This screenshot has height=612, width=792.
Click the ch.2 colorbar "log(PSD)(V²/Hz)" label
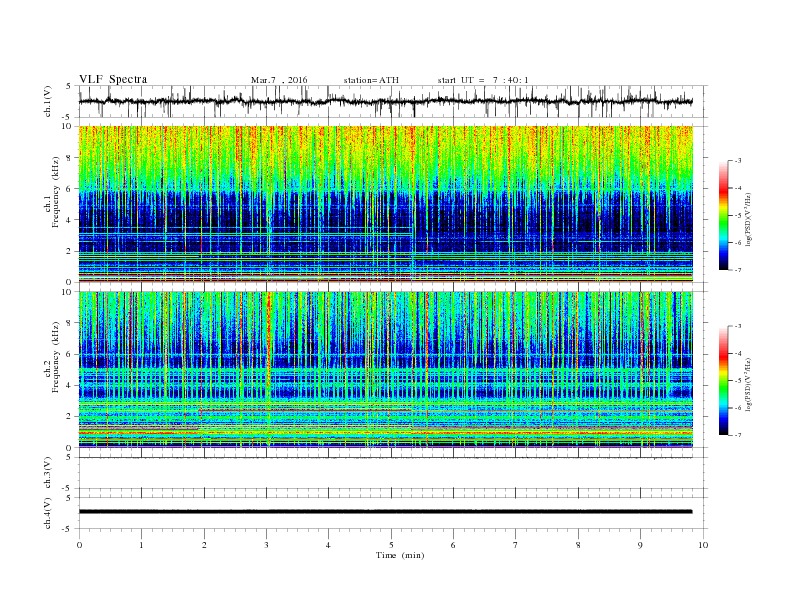tap(748, 384)
